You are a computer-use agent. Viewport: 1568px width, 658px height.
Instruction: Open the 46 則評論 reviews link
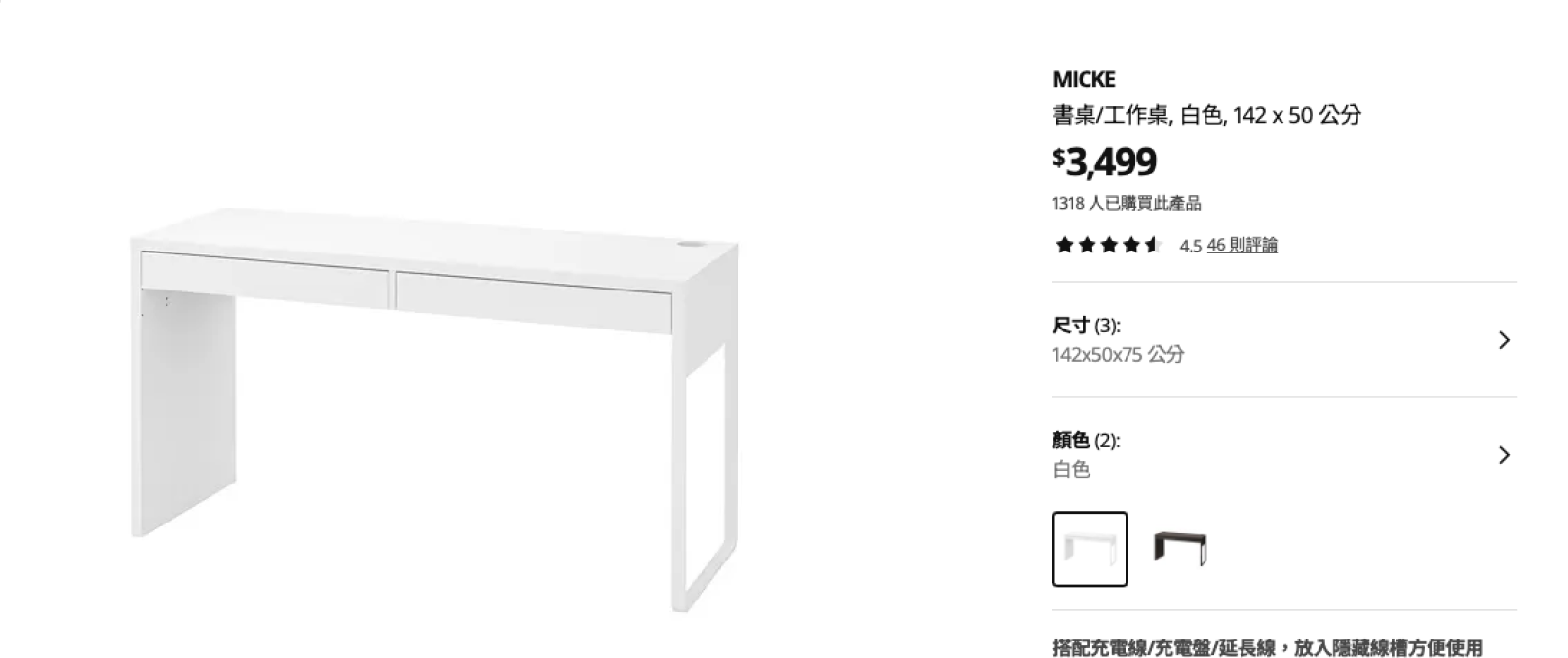(x=1242, y=245)
